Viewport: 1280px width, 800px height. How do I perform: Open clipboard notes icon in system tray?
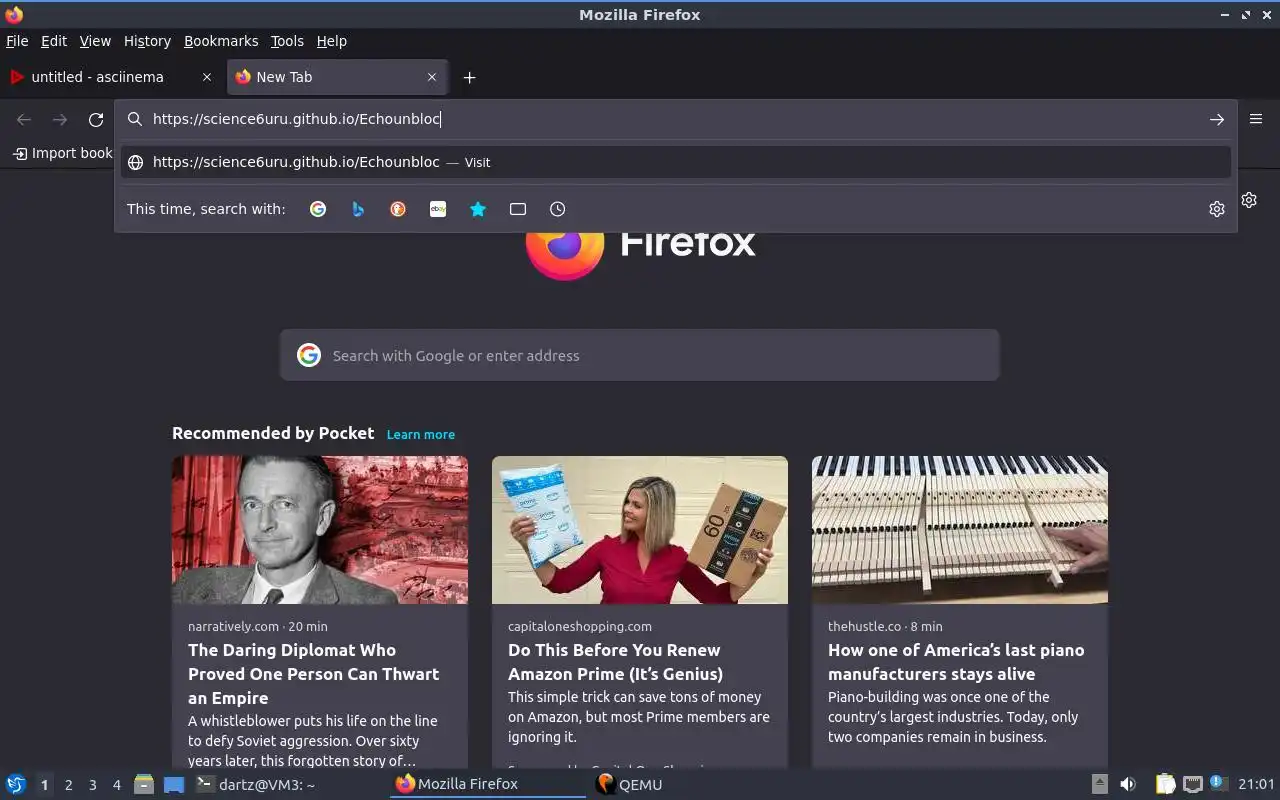(x=1165, y=784)
